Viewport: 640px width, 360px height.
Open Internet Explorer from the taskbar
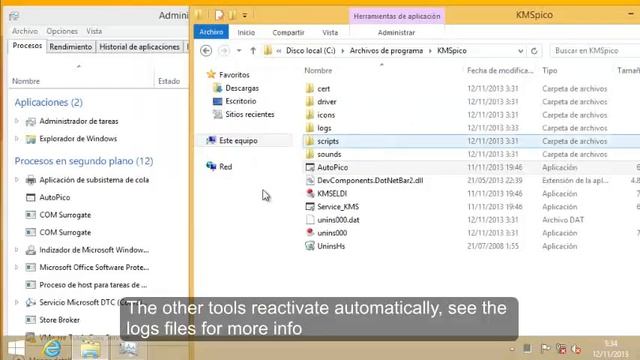click(x=52, y=348)
